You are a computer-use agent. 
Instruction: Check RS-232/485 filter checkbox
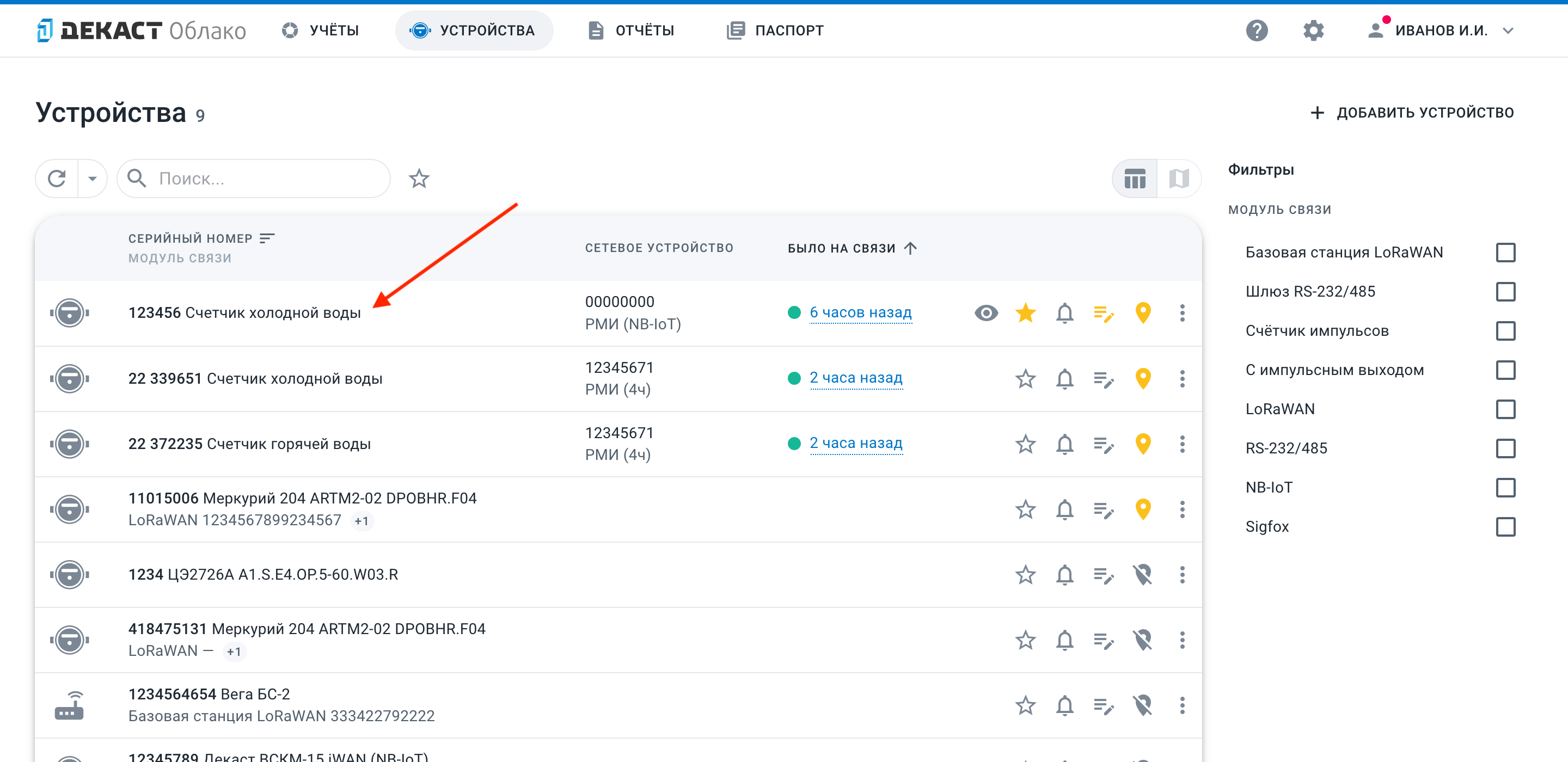point(1505,448)
